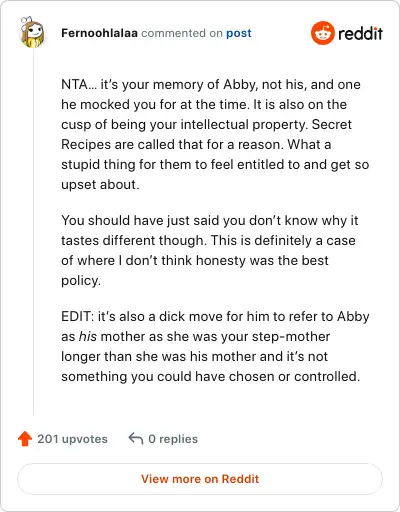This screenshot has width=400, height=512.
Task: Click the orange upvote arrow
Action: (x=25, y=439)
